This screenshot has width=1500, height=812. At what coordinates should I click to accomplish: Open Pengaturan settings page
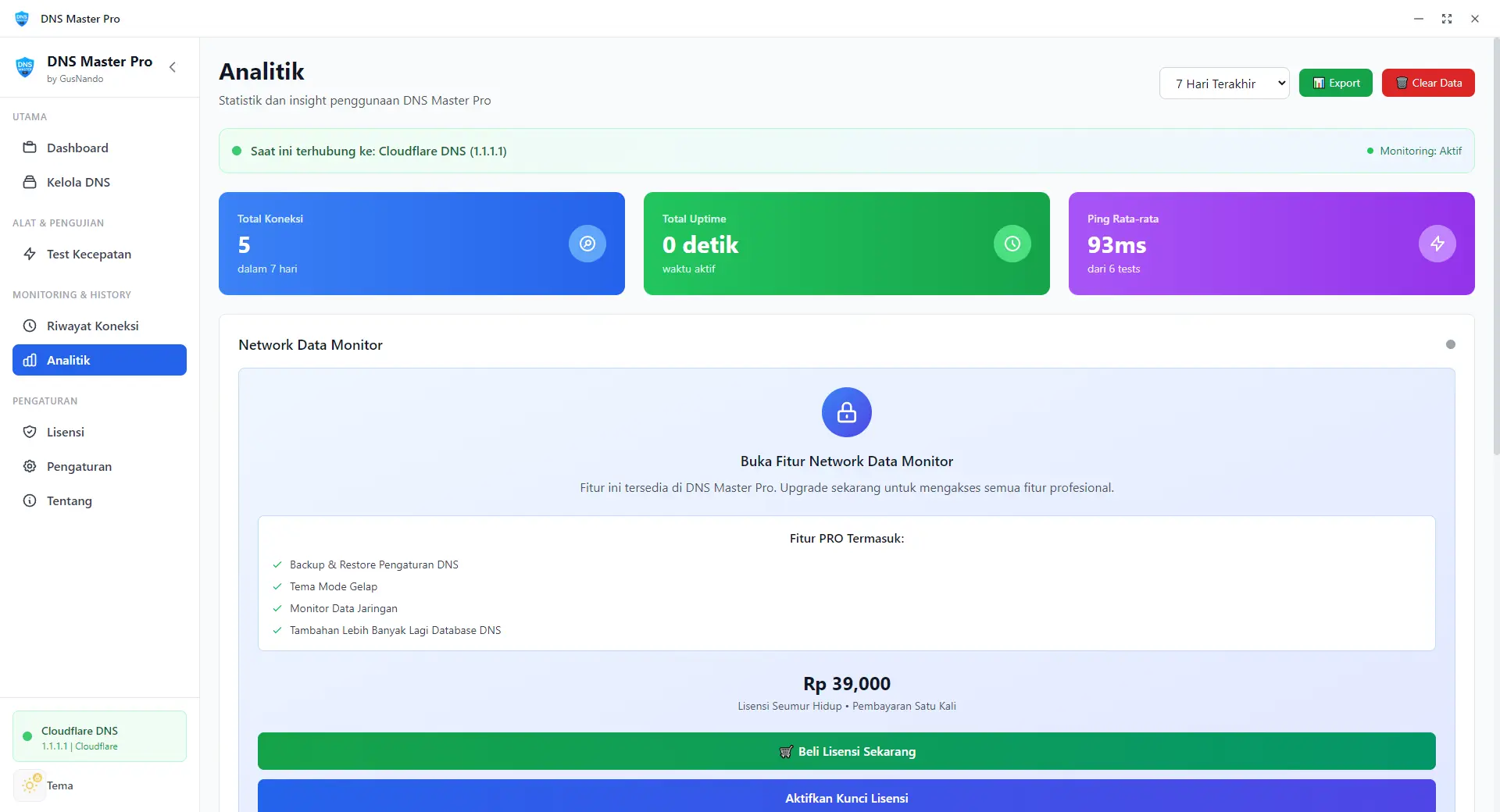99,466
